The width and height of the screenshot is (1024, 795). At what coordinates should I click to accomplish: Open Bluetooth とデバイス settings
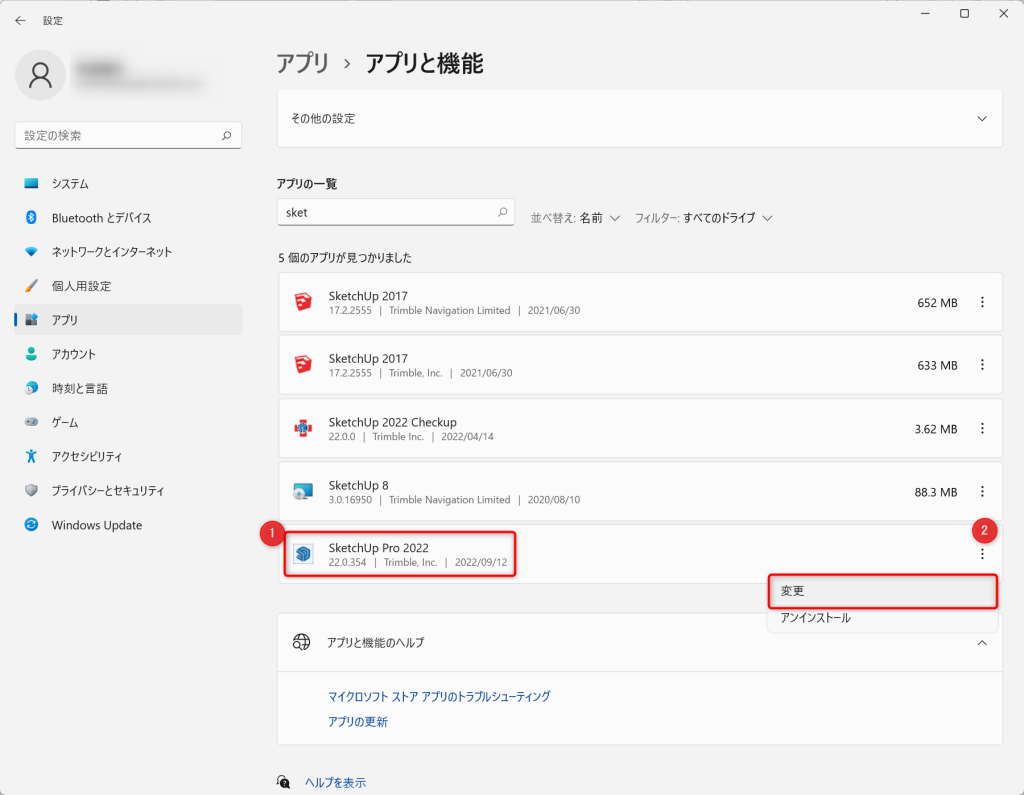[101, 218]
